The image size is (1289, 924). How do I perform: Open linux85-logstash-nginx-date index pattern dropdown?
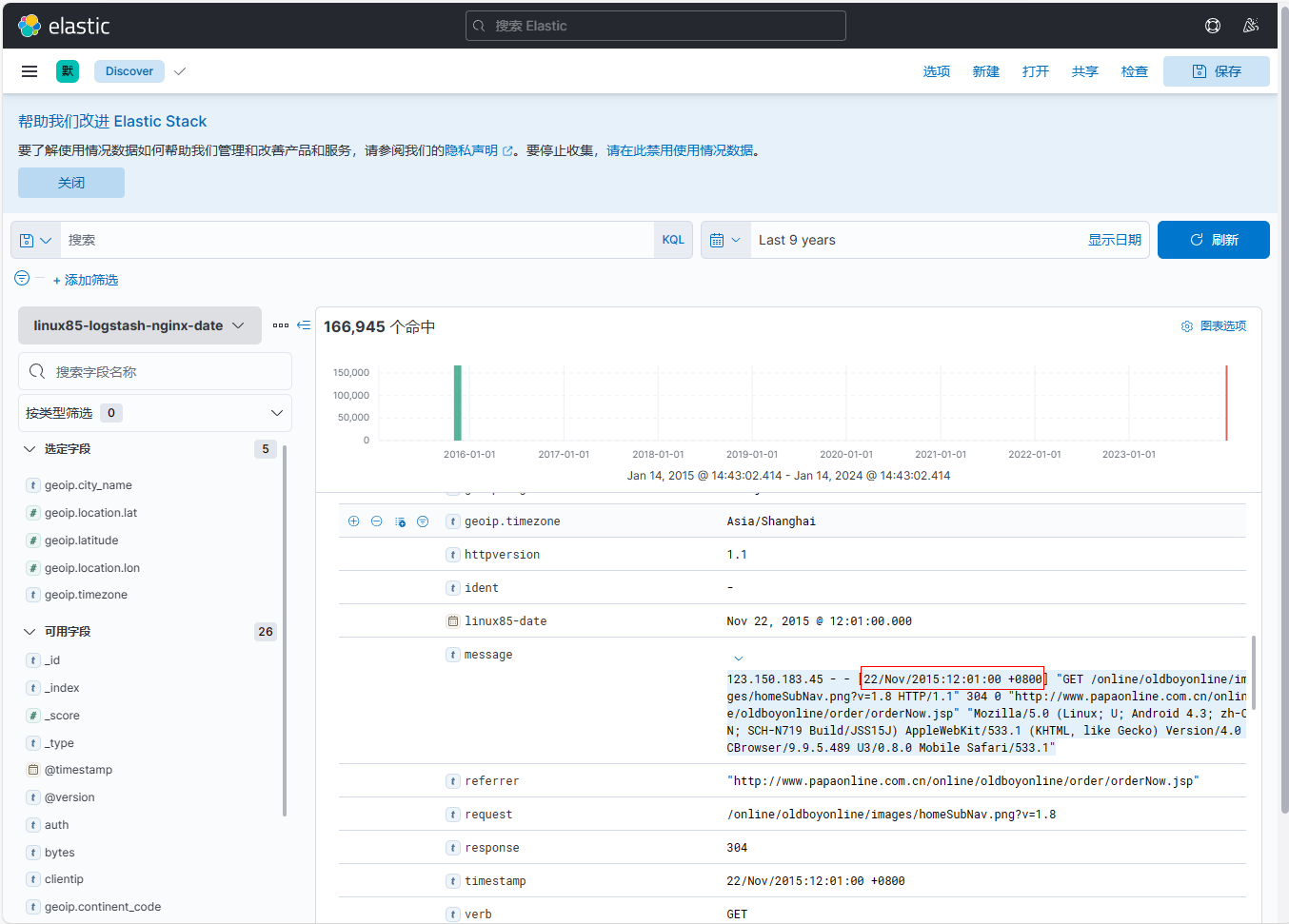coord(140,325)
